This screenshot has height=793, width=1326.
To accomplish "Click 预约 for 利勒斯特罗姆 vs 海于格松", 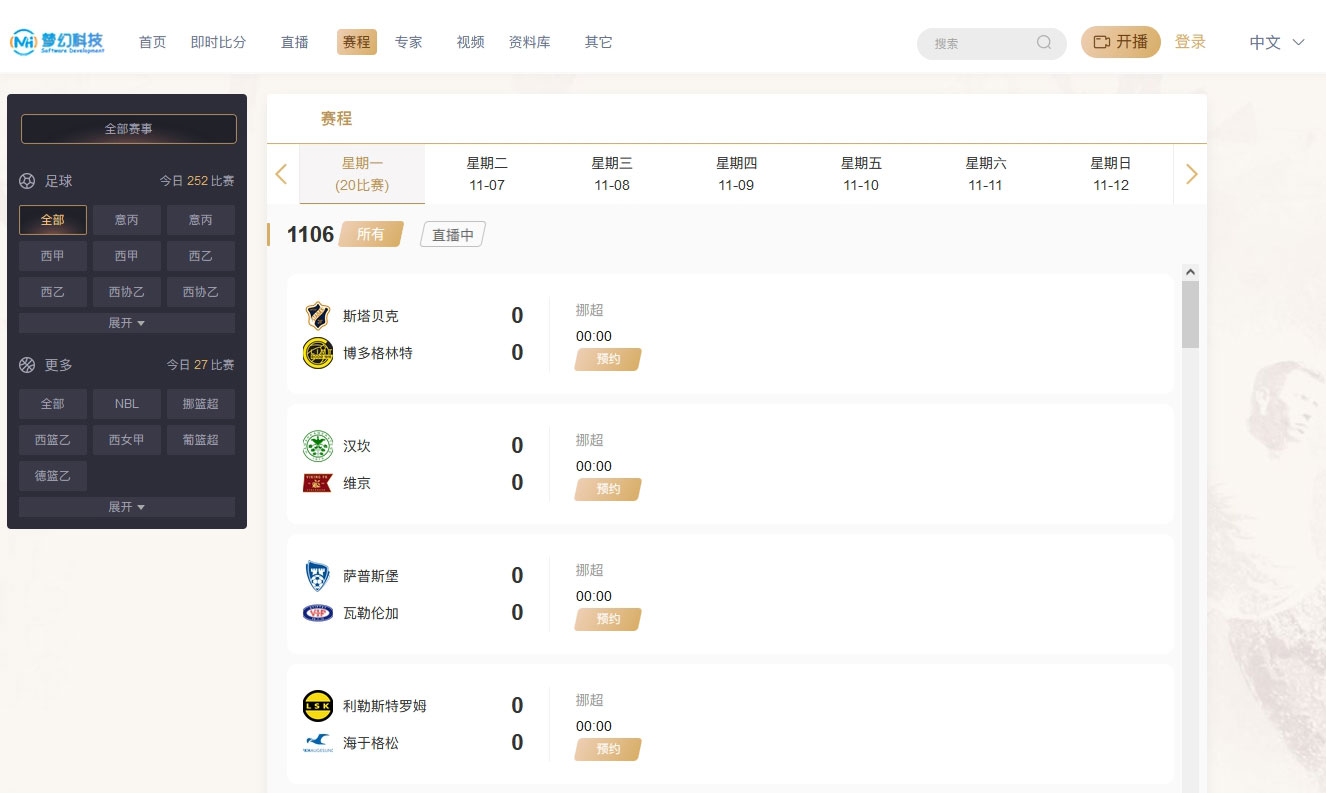I will [x=608, y=749].
